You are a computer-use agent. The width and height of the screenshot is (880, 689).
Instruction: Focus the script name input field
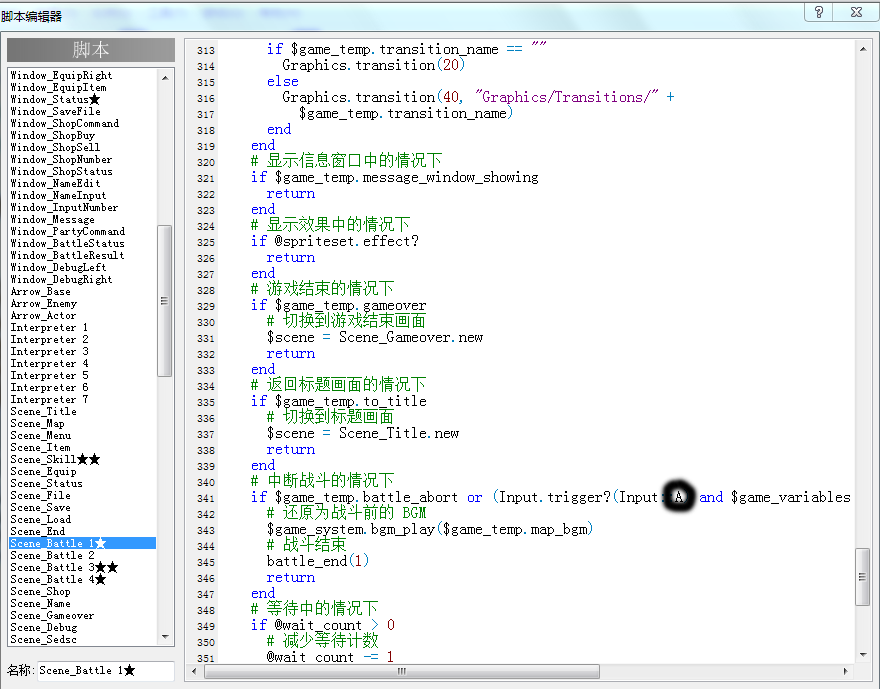click(106, 670)
